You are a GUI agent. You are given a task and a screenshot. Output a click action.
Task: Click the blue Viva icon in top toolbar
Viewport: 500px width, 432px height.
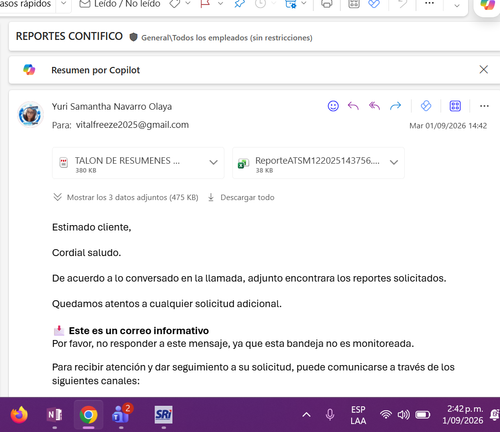[x=374, y=4]
